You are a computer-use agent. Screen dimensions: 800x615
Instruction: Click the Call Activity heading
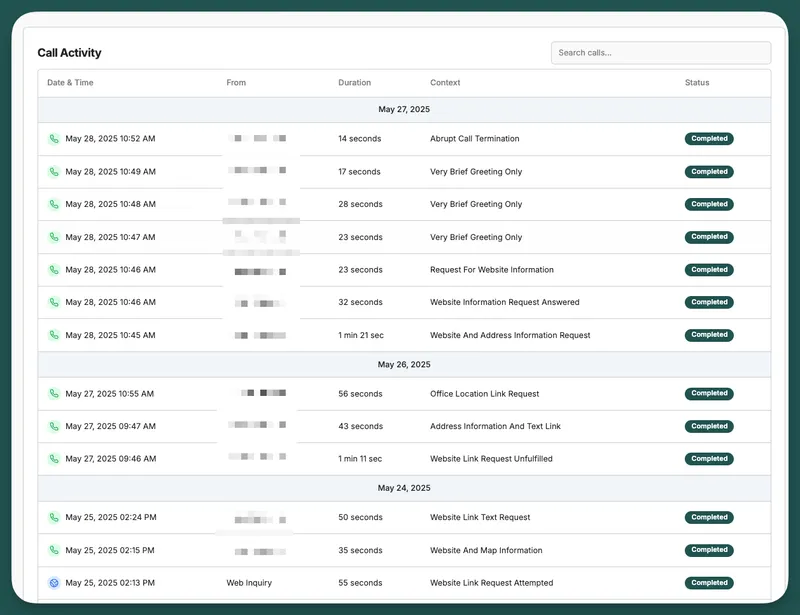click(x=69, y=53)
